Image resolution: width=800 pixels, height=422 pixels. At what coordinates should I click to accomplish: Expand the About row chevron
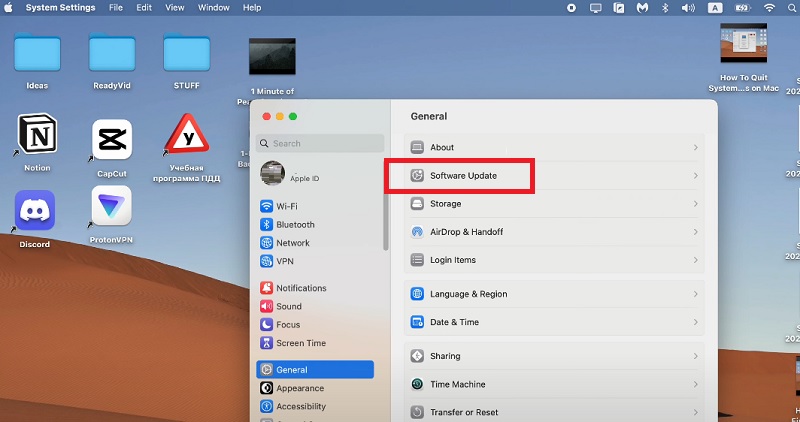pyautogui.click(x=695, y=147)
